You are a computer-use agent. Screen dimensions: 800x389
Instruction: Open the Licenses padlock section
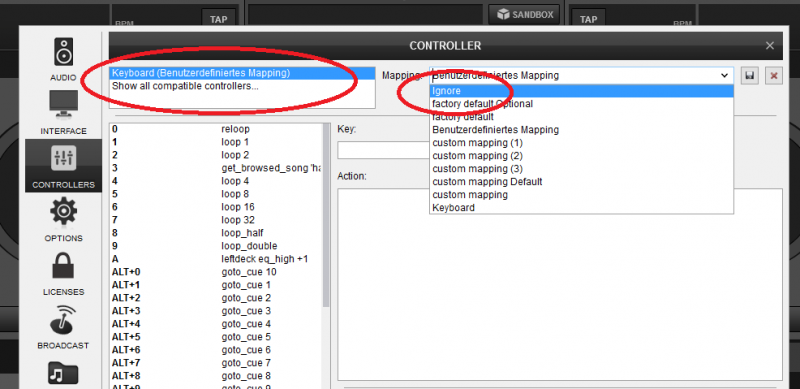click(x=63, y=274)
